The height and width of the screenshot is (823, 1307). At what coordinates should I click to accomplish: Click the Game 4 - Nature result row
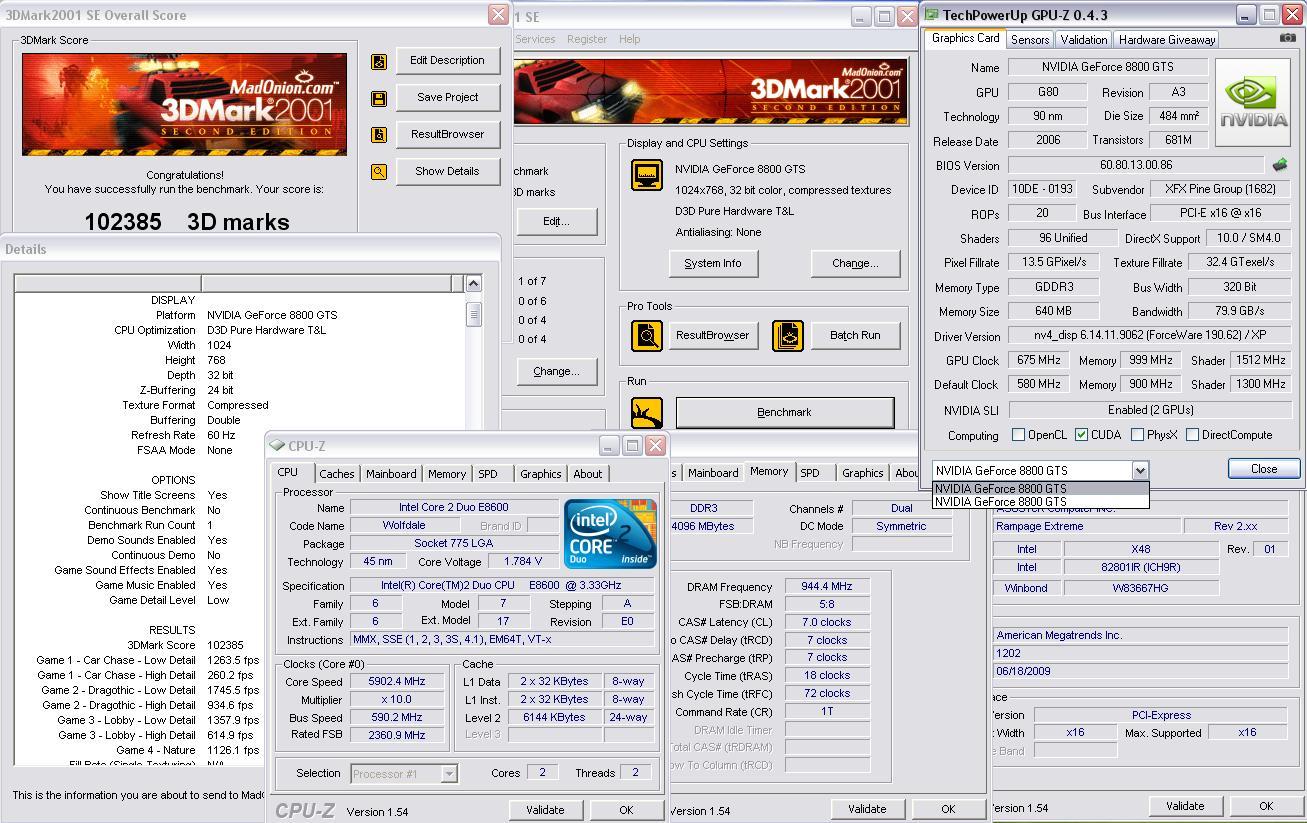240,750
